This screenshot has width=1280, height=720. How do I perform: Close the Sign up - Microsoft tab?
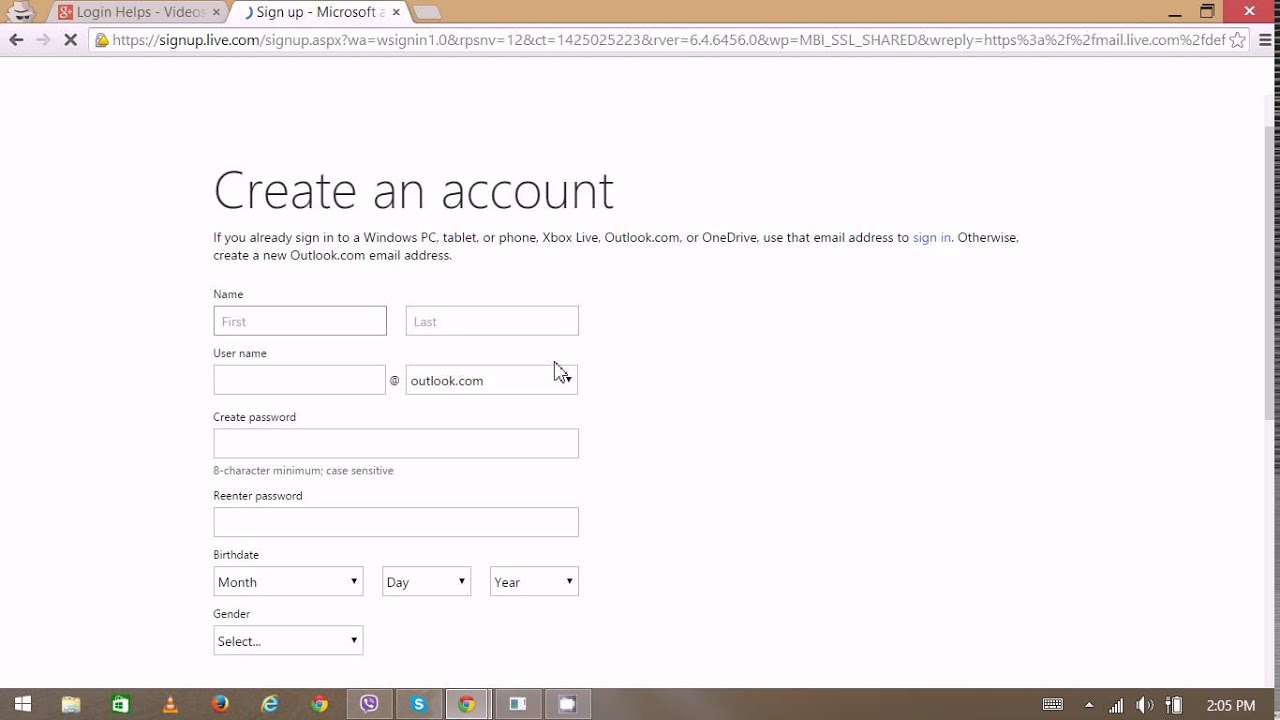pos(397,12)
